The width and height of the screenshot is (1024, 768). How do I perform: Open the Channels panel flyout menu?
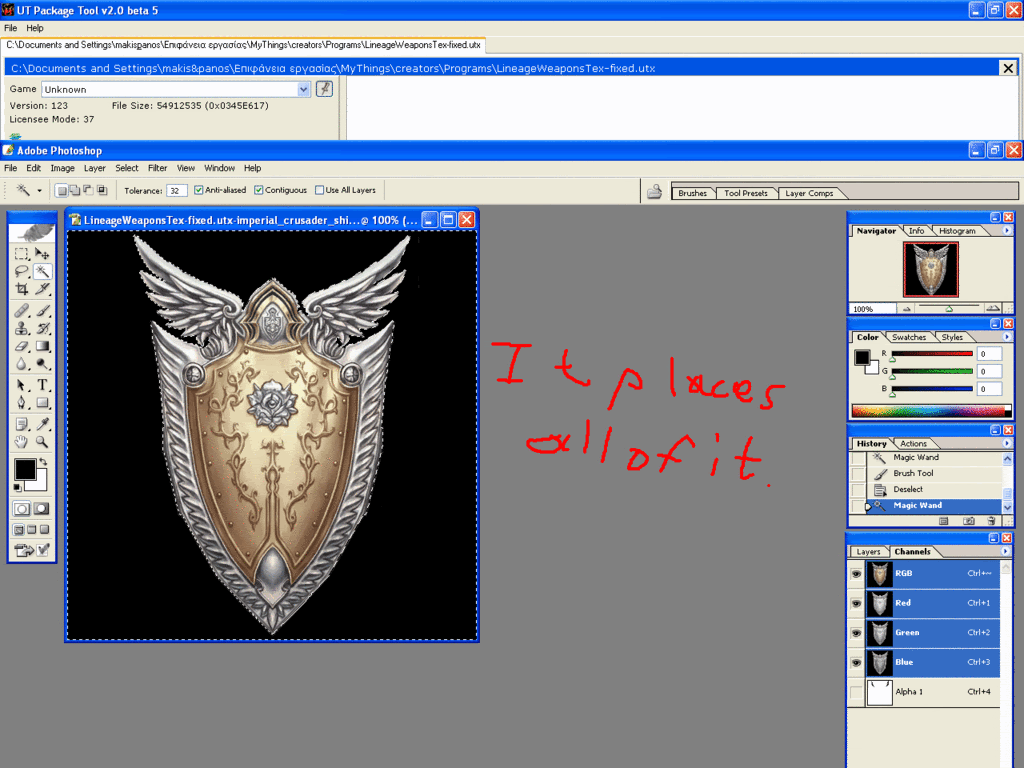[x=1006, y=551]
